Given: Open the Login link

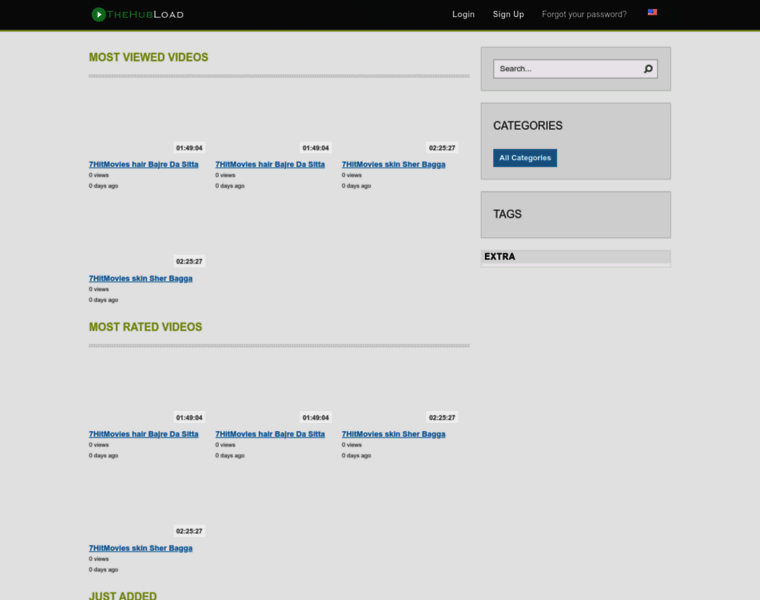Looking at the screenshot, I should [x=463, y=15].
